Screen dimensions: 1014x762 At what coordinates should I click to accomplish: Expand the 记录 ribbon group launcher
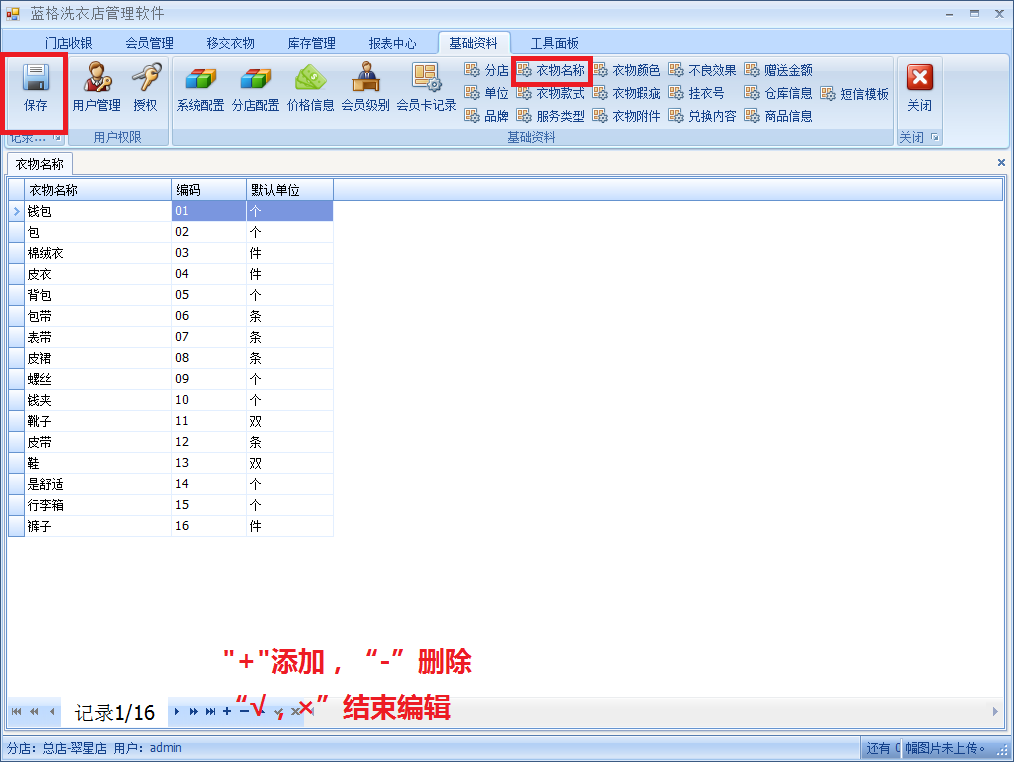tap(57, 138)
